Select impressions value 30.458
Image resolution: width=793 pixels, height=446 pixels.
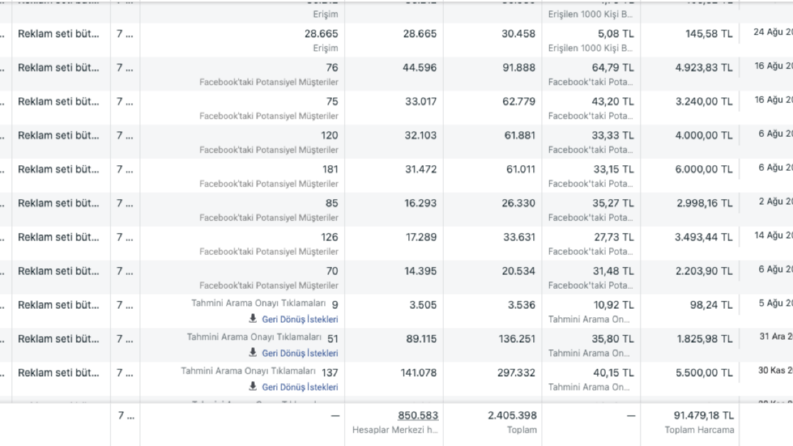(518, 34)
